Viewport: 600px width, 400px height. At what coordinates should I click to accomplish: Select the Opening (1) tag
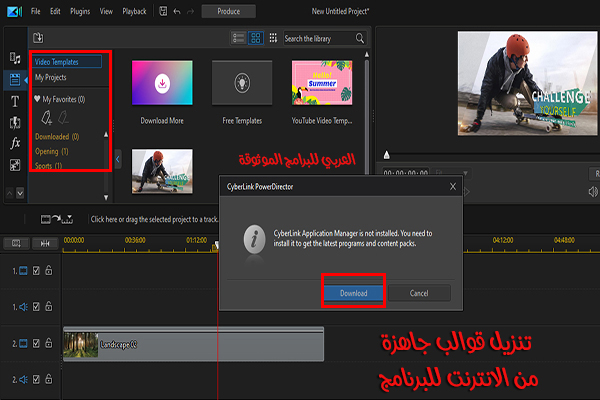click(51, 152)
